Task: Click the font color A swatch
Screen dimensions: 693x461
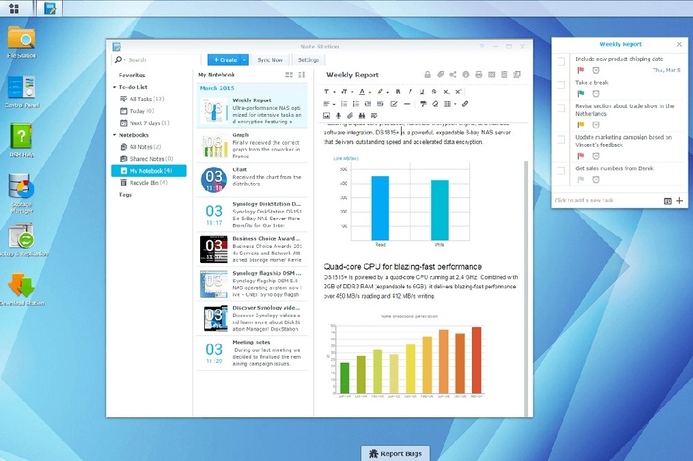Action: click(362, 91)
